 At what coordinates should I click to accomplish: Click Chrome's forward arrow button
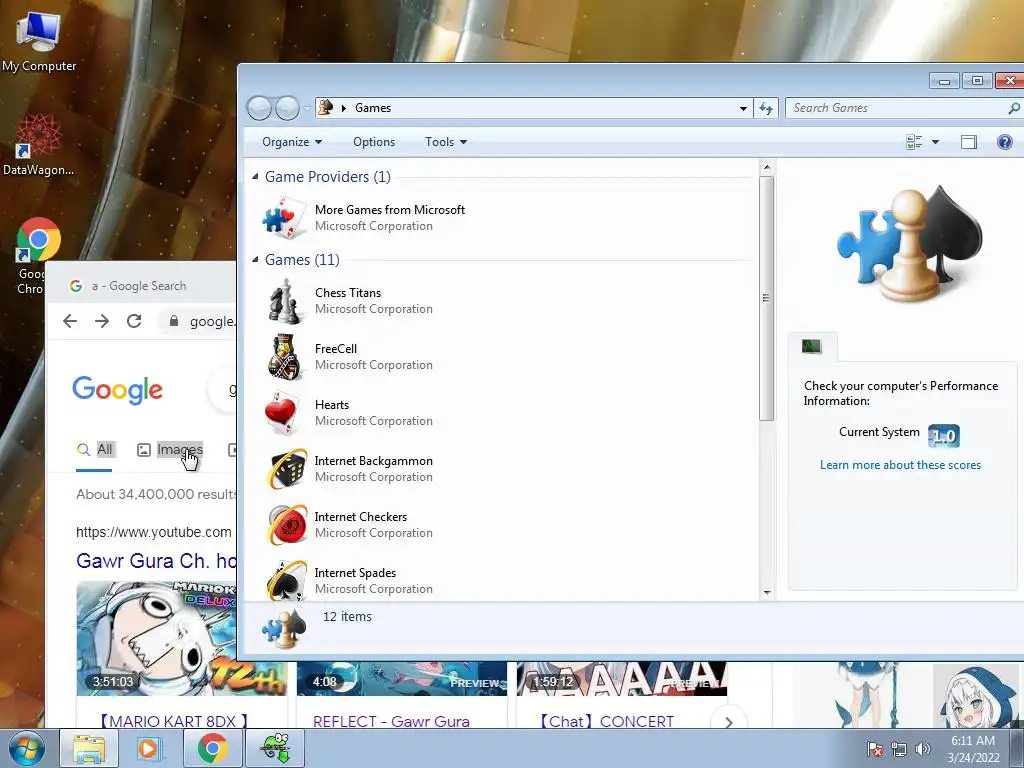click(102, 321)
